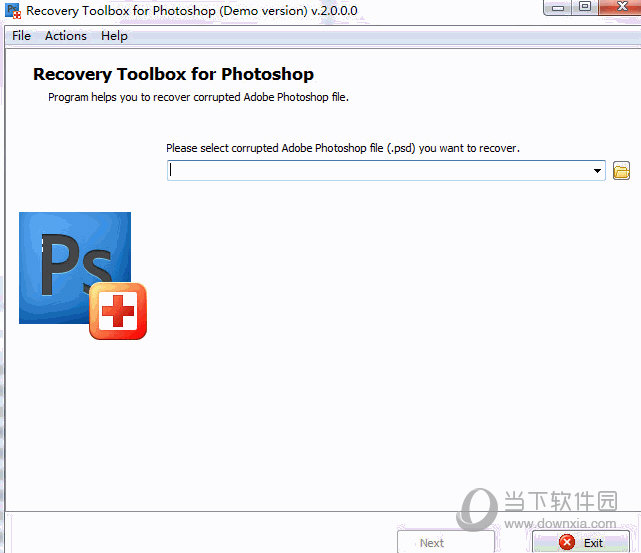Click the Photoshop recovery logo image
Screen dimensions: 641x553
(x=83, y=276)
